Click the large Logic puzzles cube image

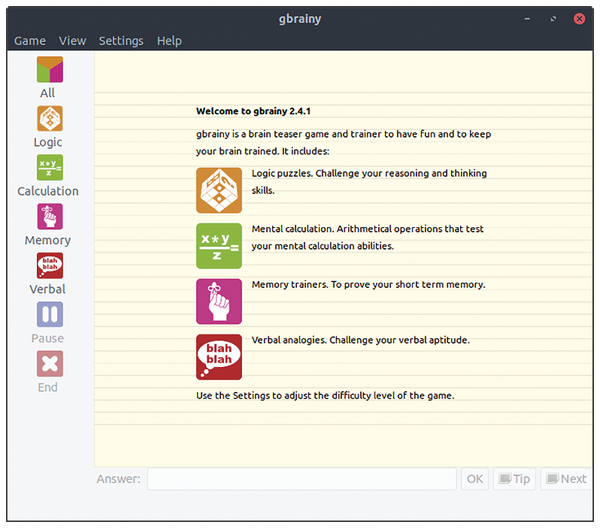click(x=219, y=190)
